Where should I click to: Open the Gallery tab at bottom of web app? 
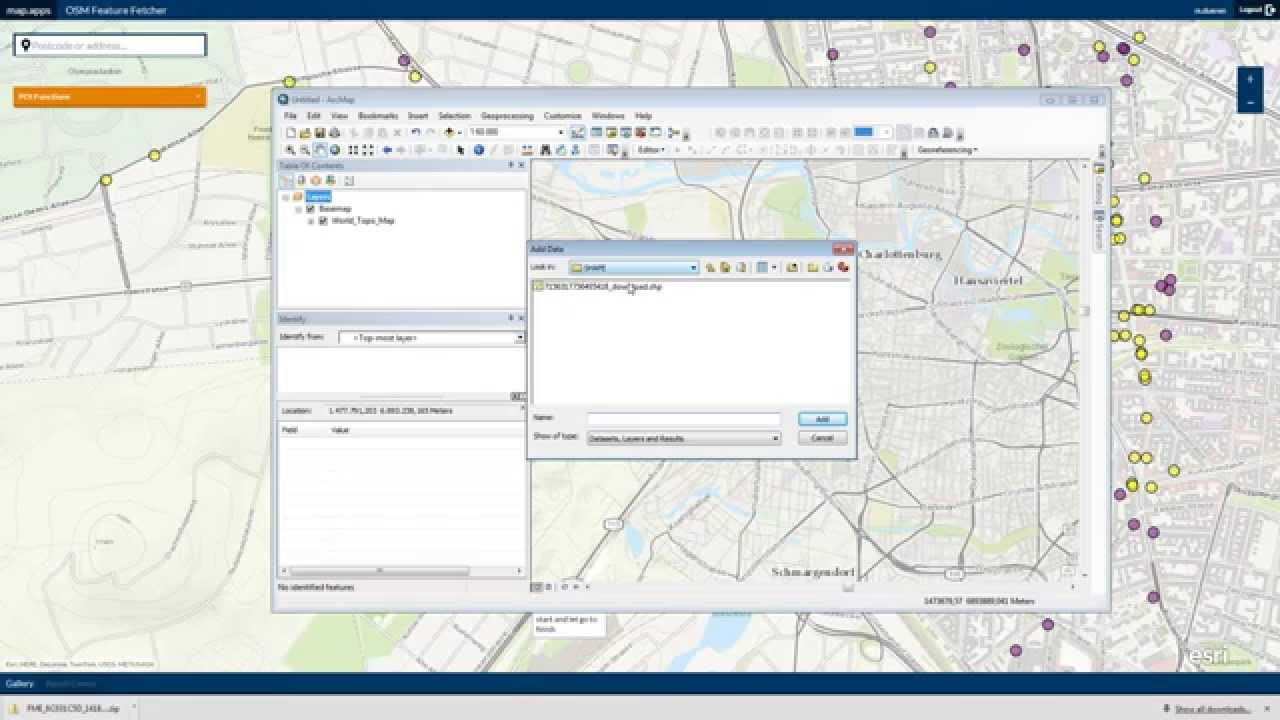(20, 684)
